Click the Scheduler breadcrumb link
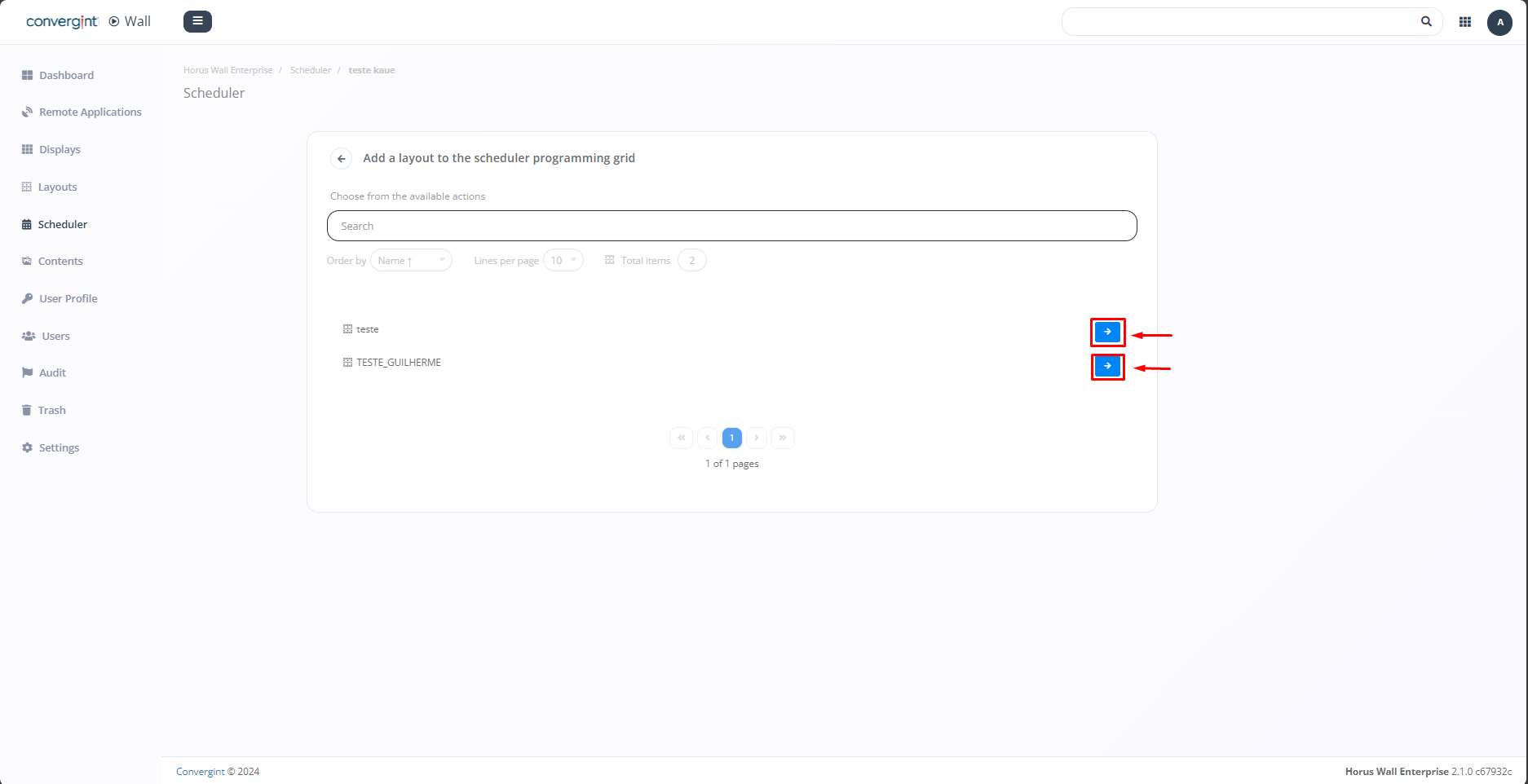1528x784 pixels. point(310,70)
